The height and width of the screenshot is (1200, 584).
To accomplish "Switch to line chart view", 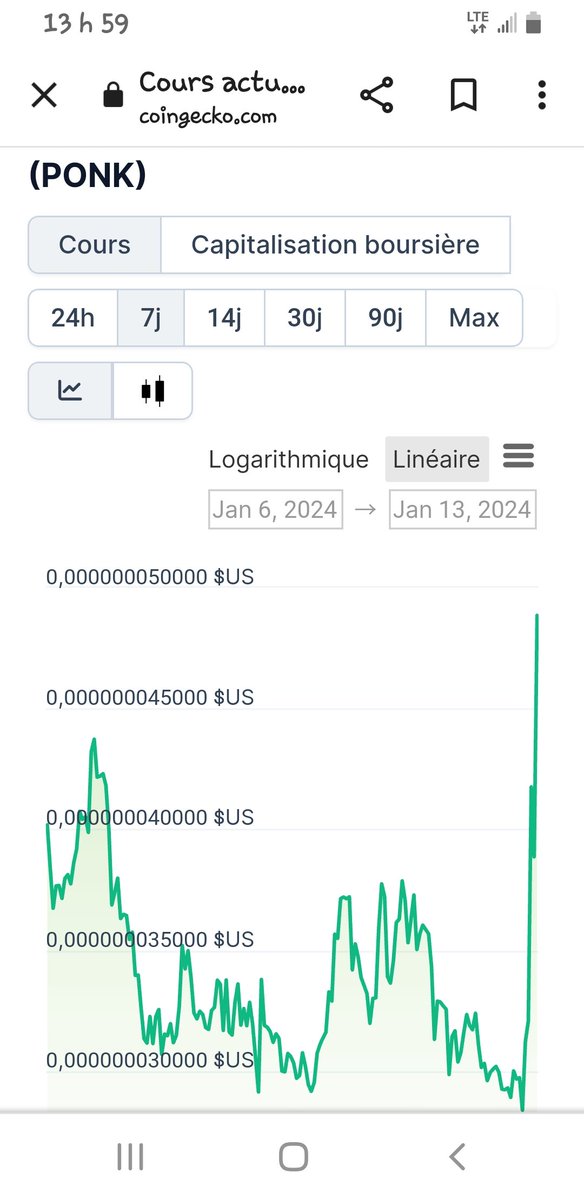I will [70, 390].
